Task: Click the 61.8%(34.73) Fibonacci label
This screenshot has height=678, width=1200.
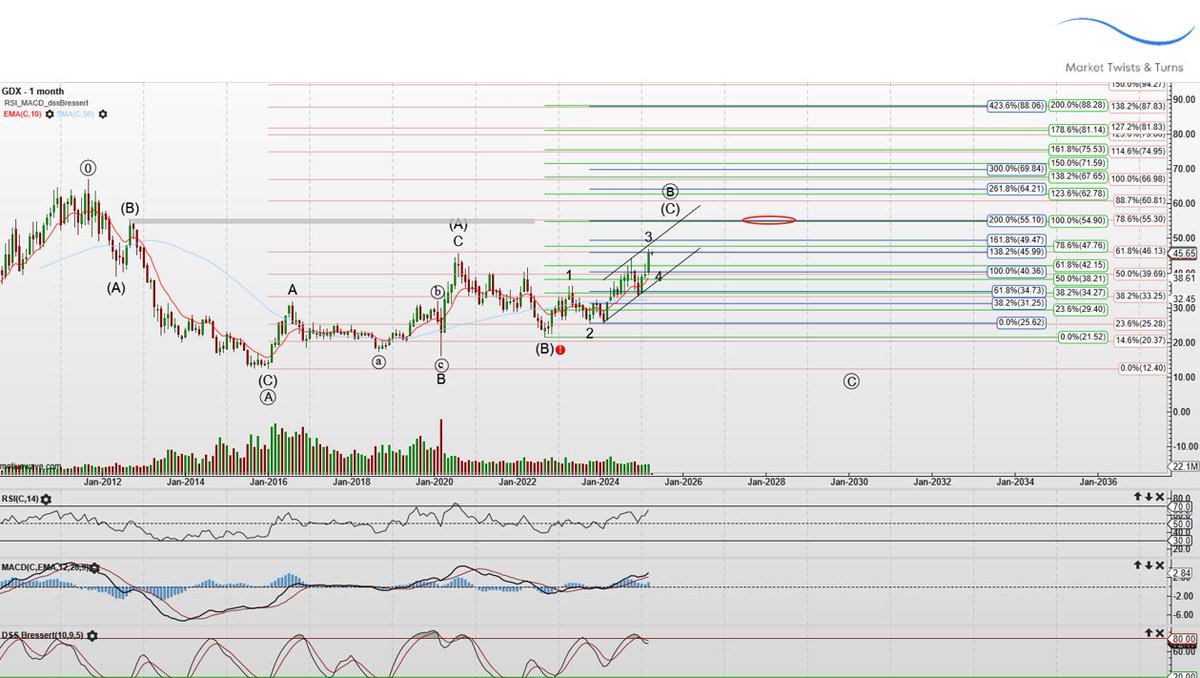Action: pyautogui.click(x=1017, y=290)
